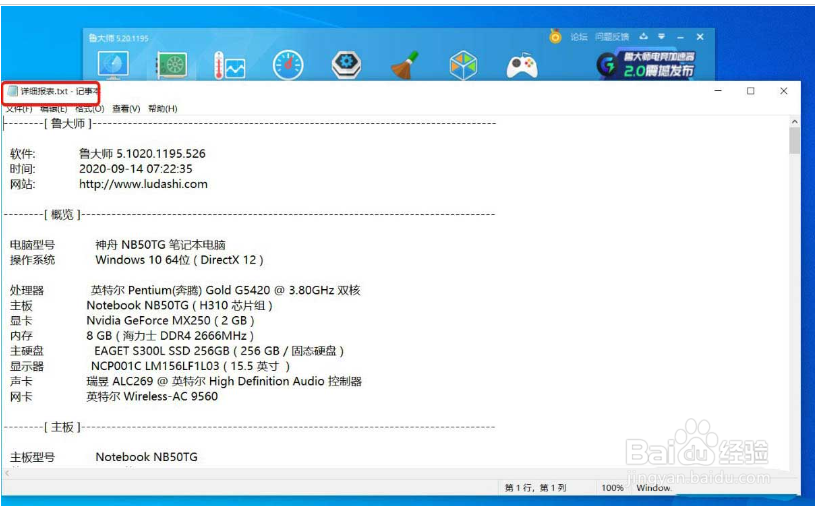Open Ludashi hardware detection graphics card icon

point(172,65)
